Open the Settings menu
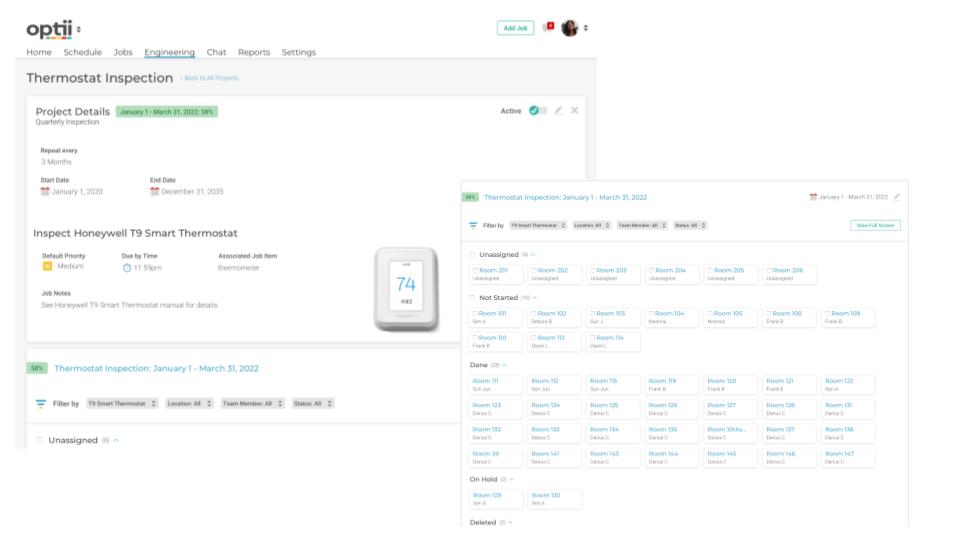This screenshot has height=540, width=960. click(299, 52)
